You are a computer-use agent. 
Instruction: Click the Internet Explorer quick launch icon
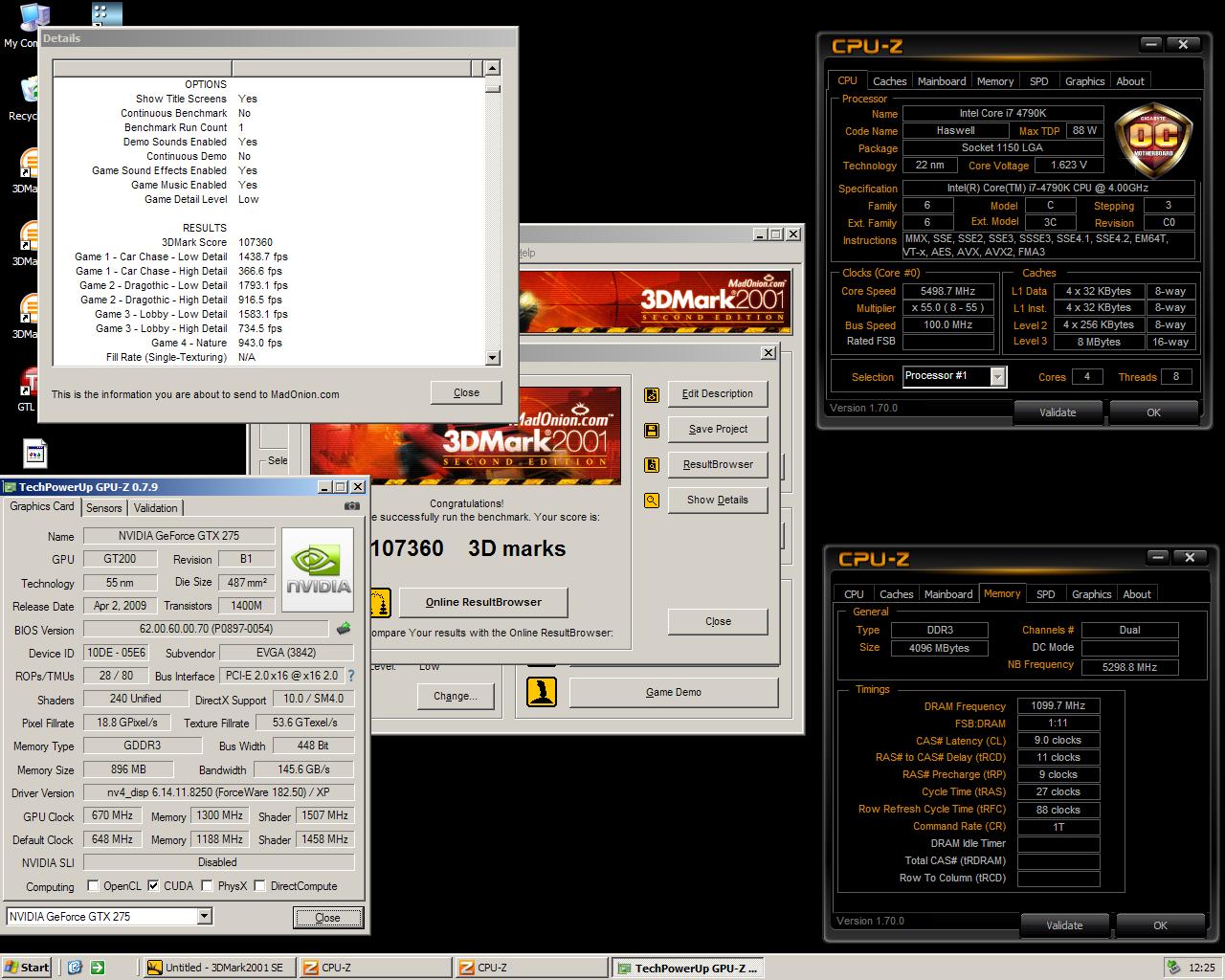click(x=75, y=967)
